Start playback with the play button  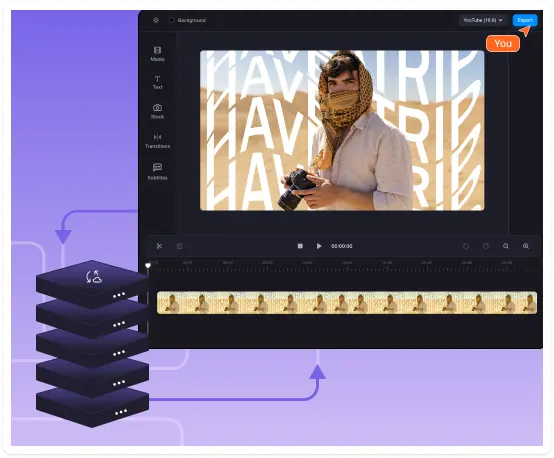319,246
